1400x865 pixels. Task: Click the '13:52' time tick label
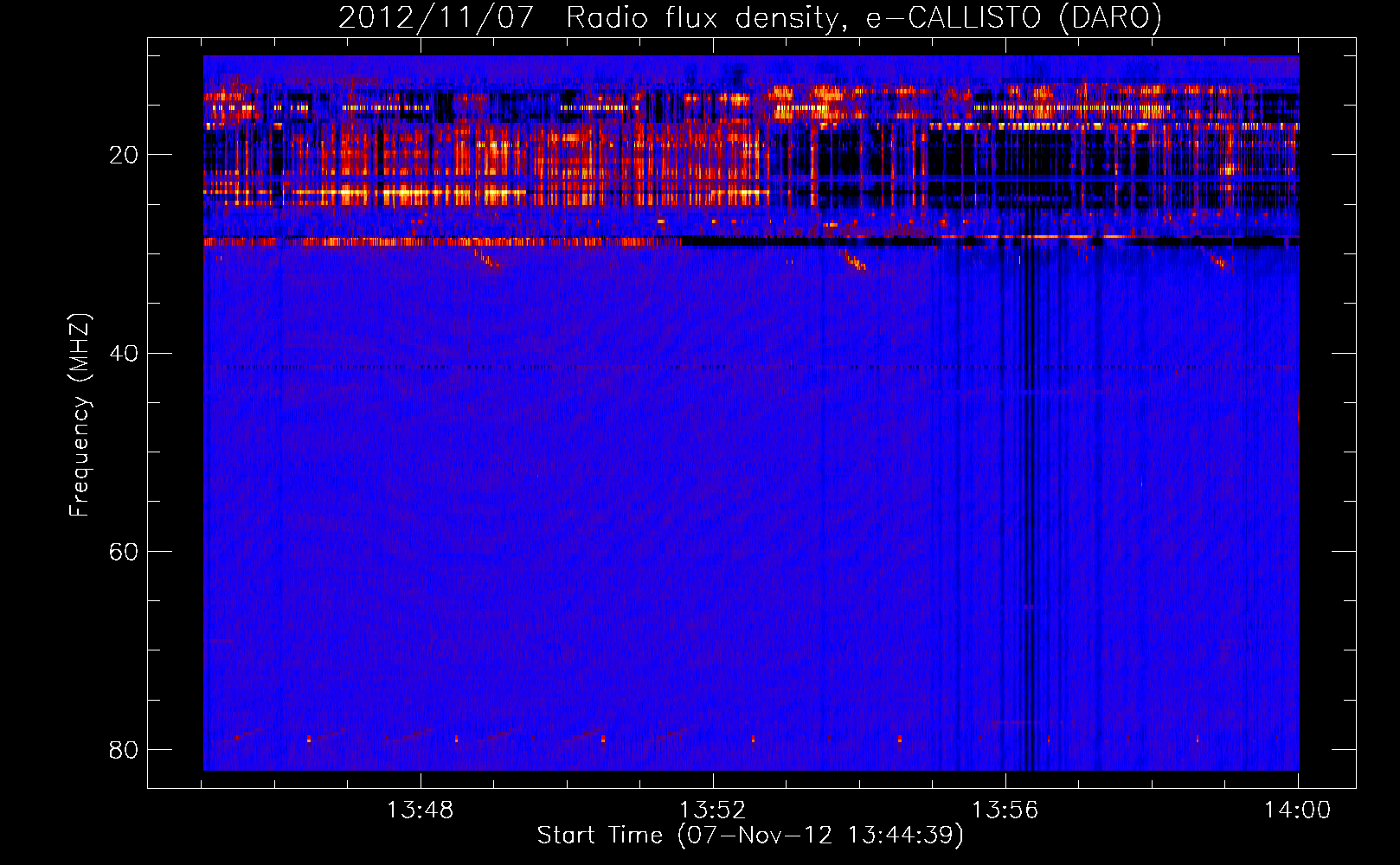click(712, 811)
